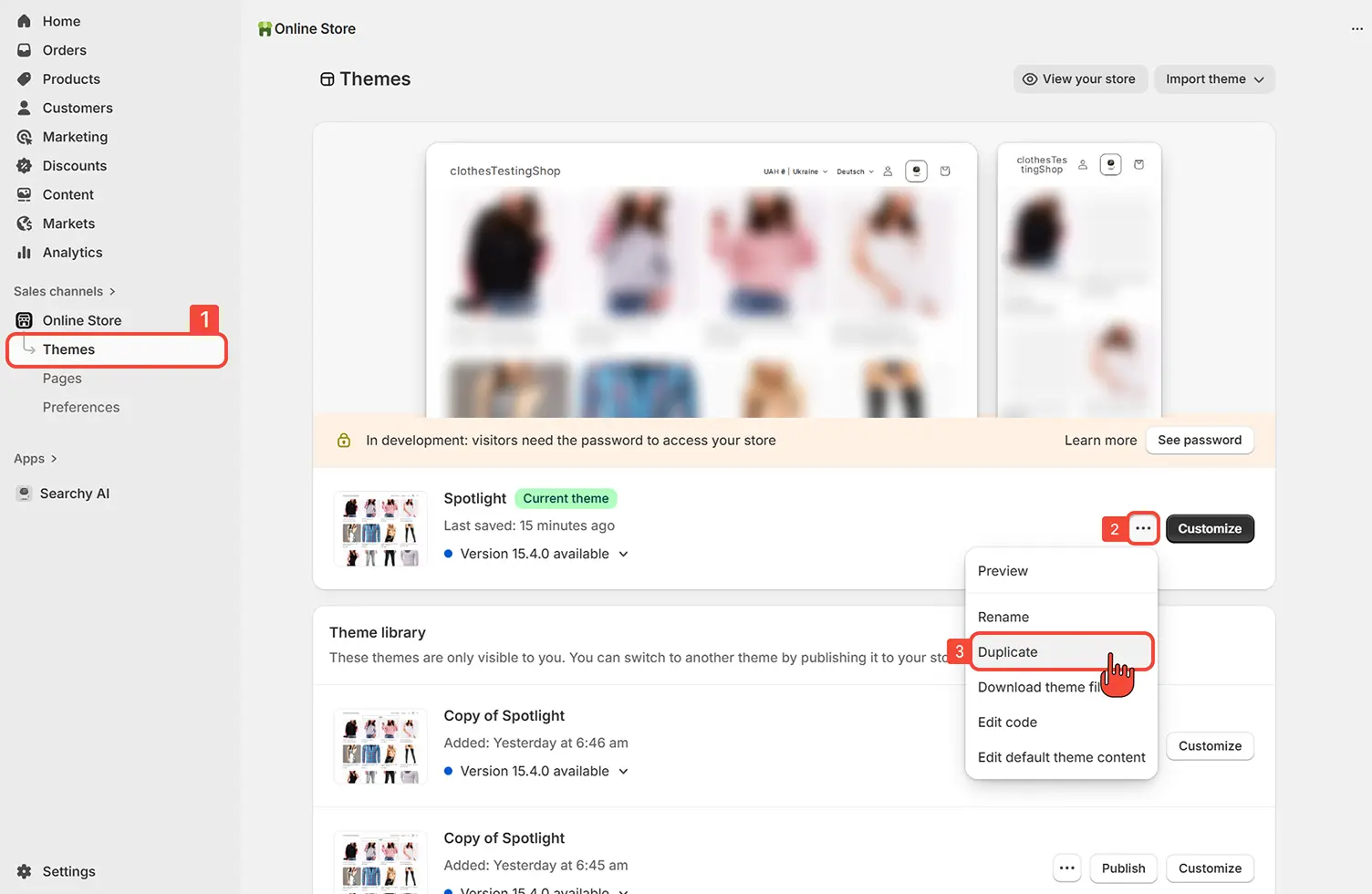Open the Marketing section
Viewport: 1372px width, 894px height.
25,136
